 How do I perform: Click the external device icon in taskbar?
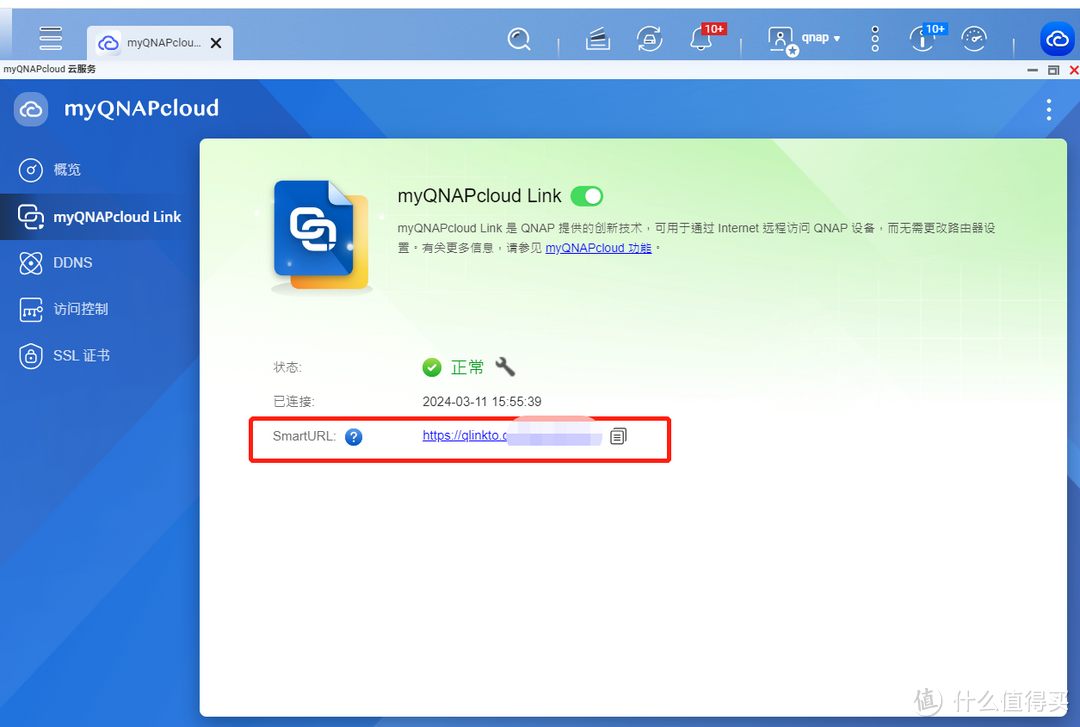pos(597,38)
